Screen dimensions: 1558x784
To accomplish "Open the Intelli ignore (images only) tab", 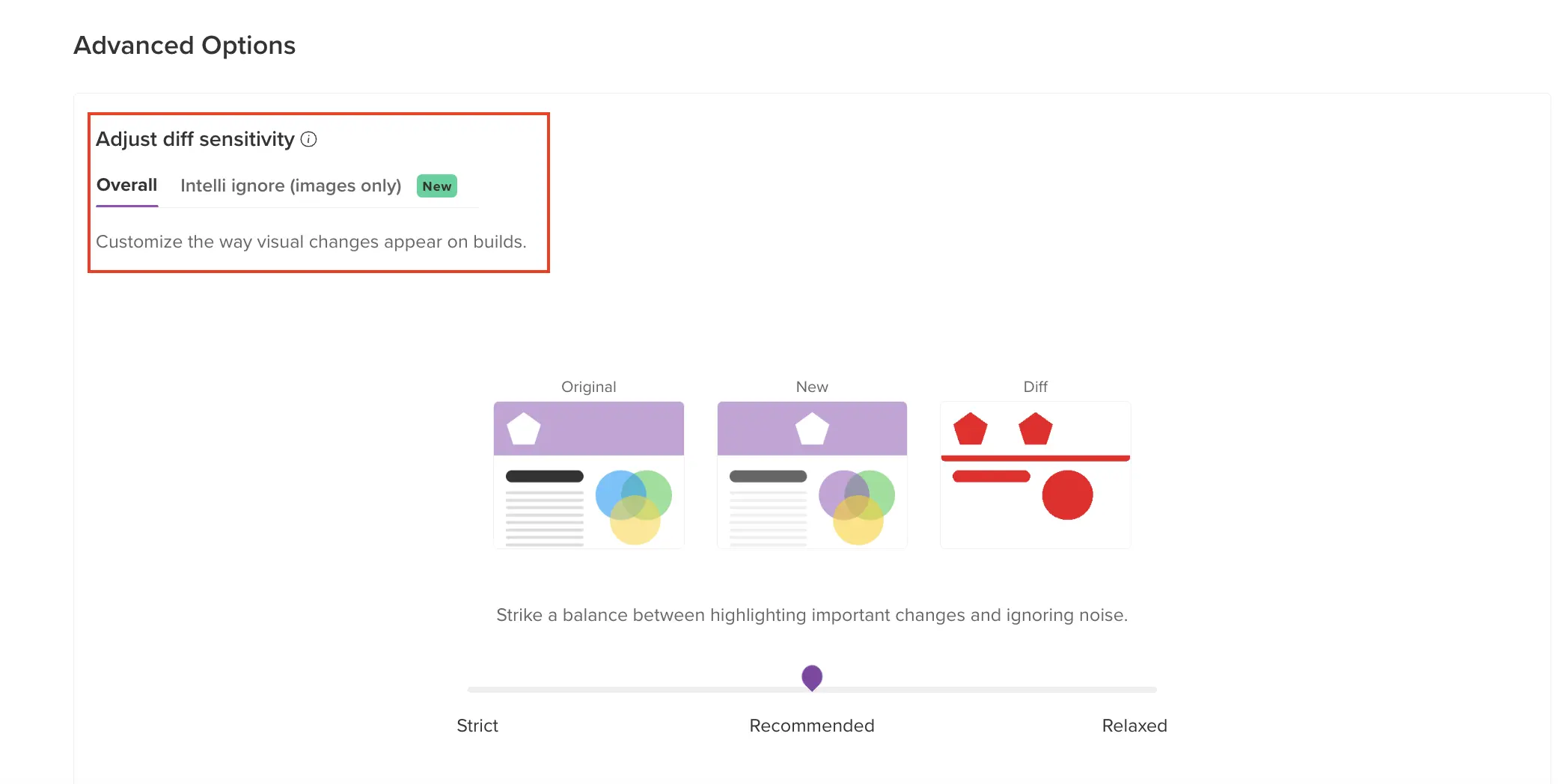I will coord(290,186).
